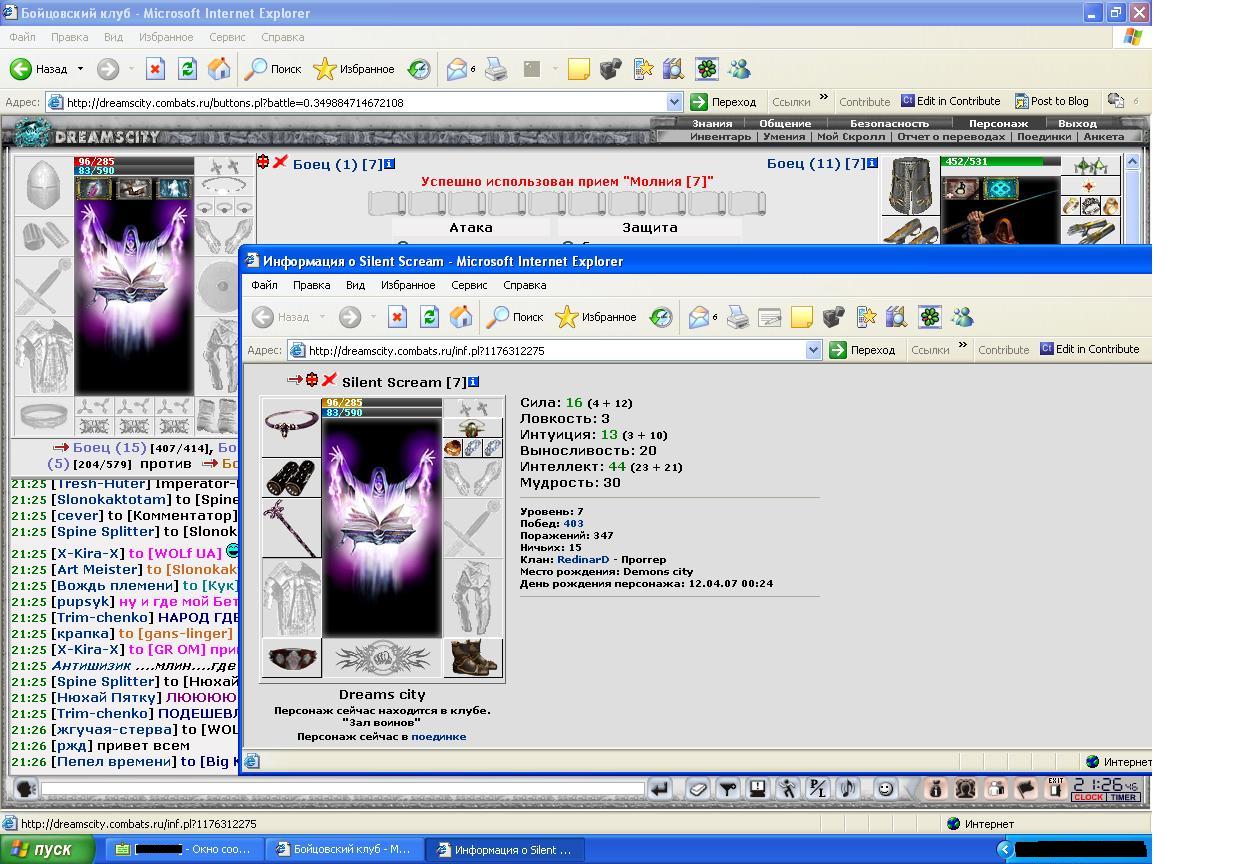
Task: Open Персонаж tab in game menu
Action: pos(998,123)
